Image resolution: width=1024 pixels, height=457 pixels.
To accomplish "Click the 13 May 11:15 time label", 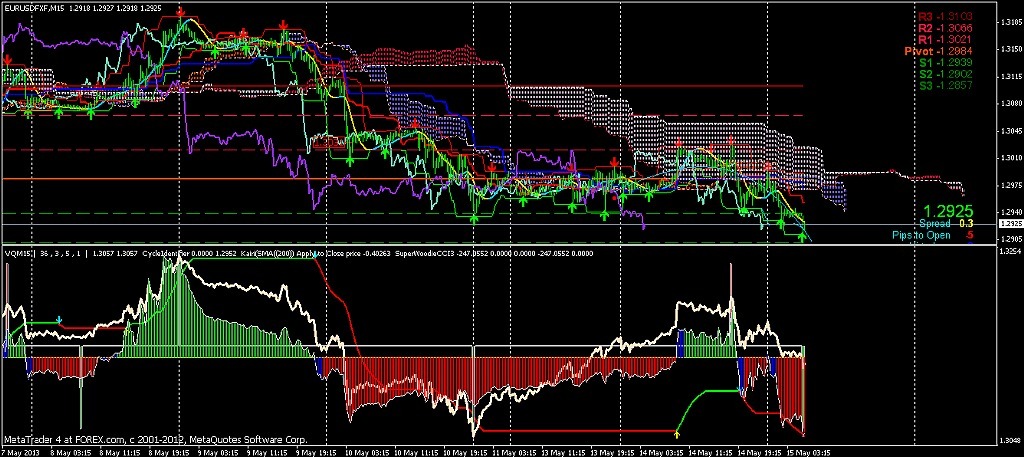I will click(x=564, y=452).
